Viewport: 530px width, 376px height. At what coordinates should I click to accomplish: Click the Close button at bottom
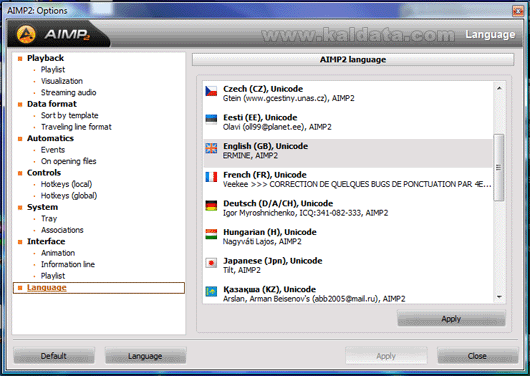[477, 356]
